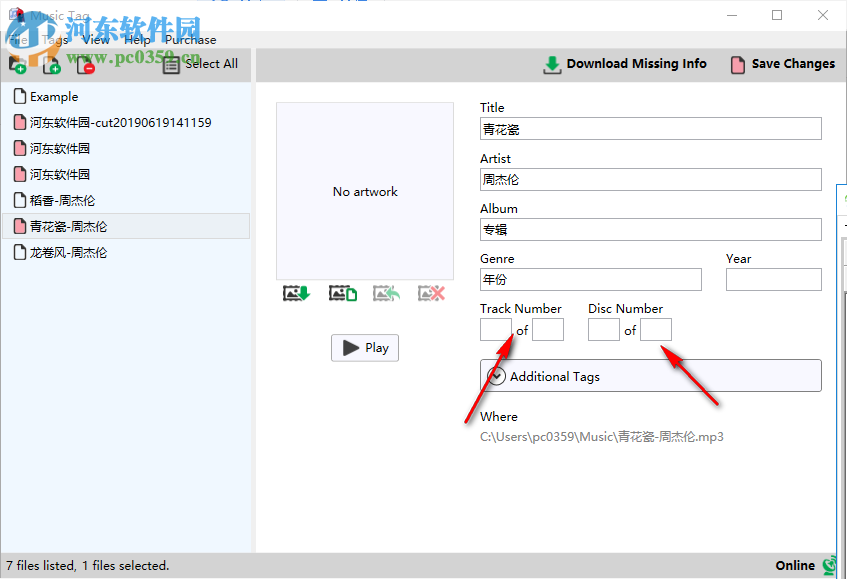Open the View menu
Screen dimensions: 847x579
click(x=96, y=40)
